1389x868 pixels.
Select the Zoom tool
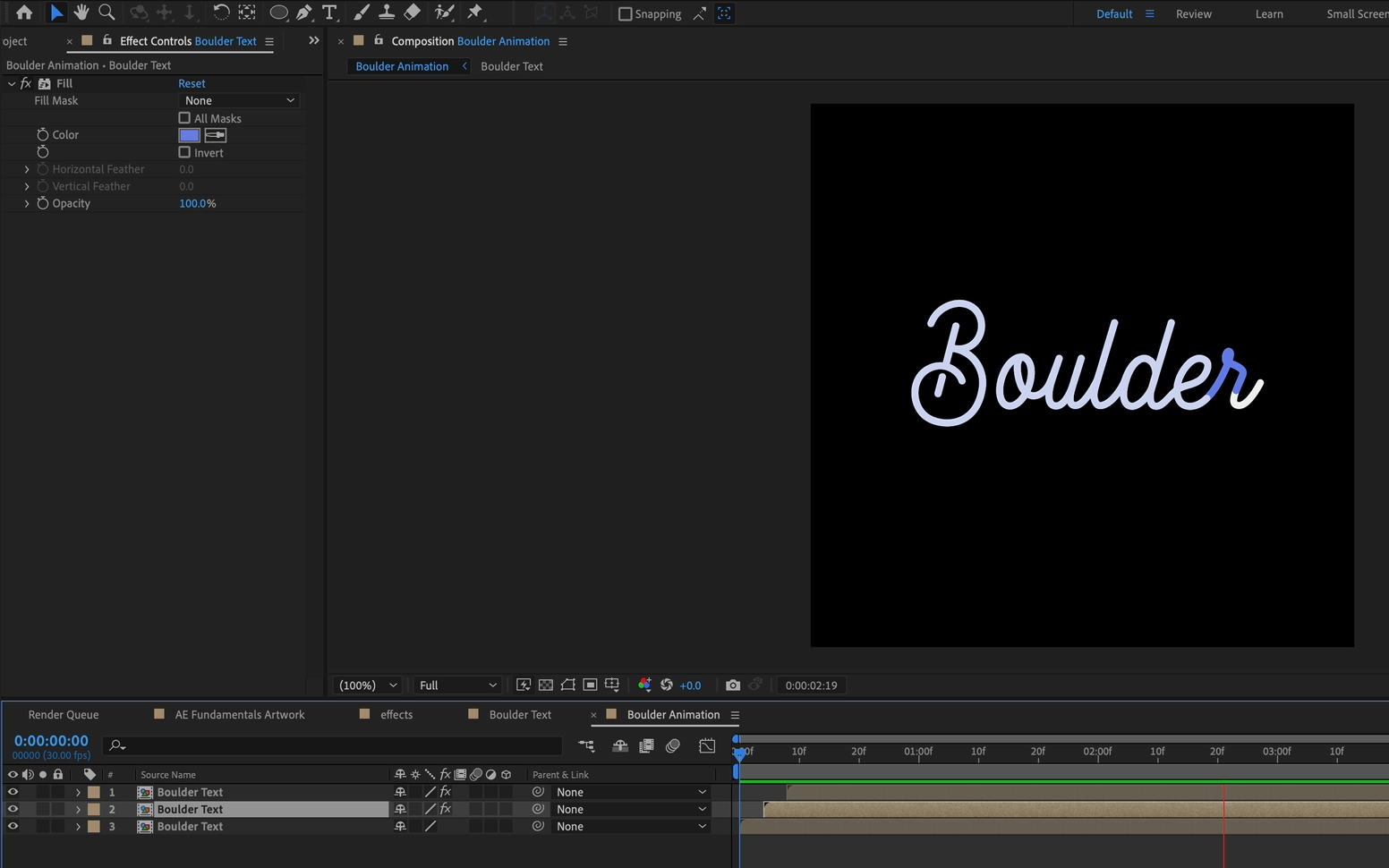click(107, 13)
